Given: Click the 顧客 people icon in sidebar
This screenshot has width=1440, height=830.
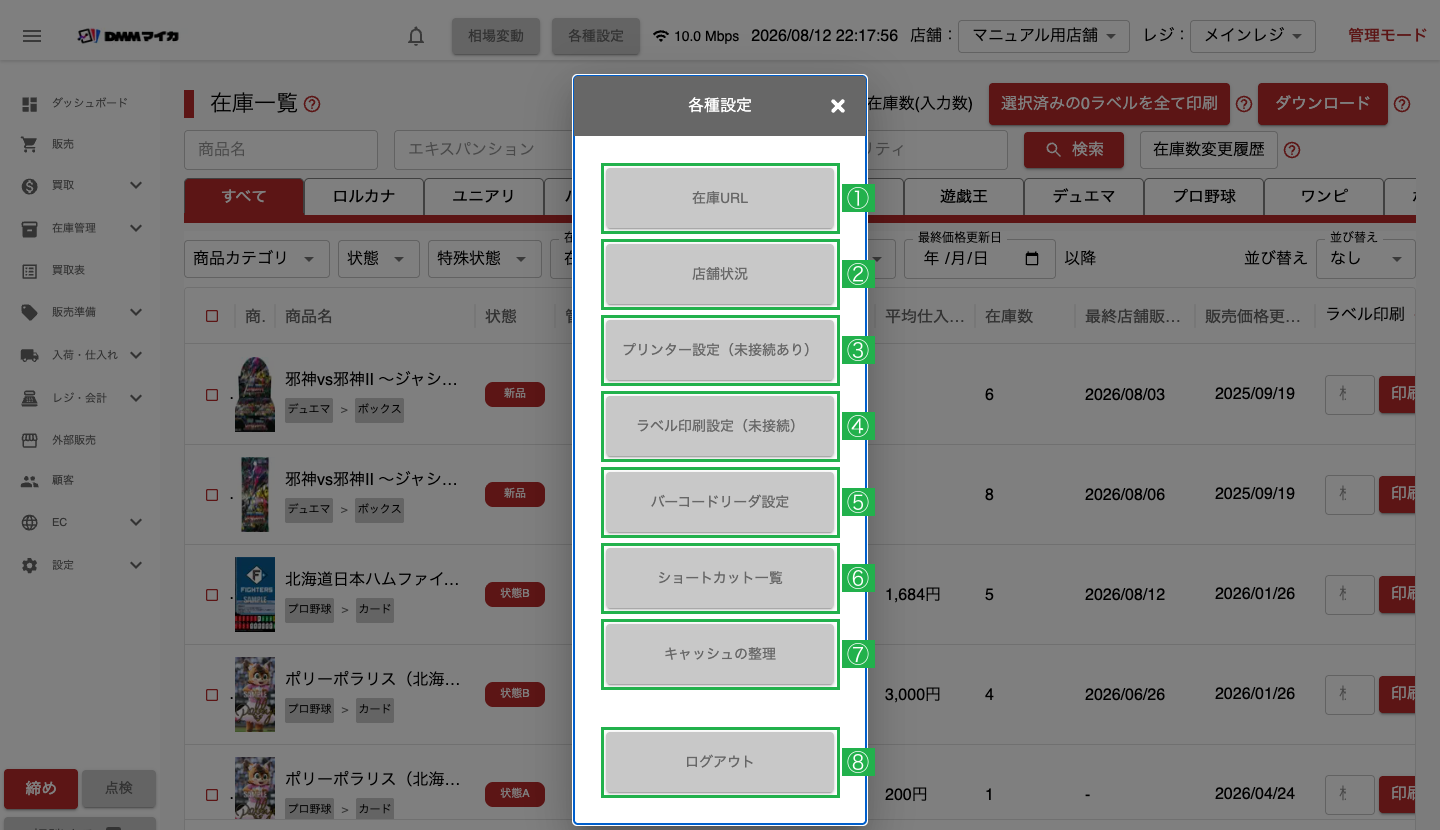Looking at the screenshot, I should [30, 480].
